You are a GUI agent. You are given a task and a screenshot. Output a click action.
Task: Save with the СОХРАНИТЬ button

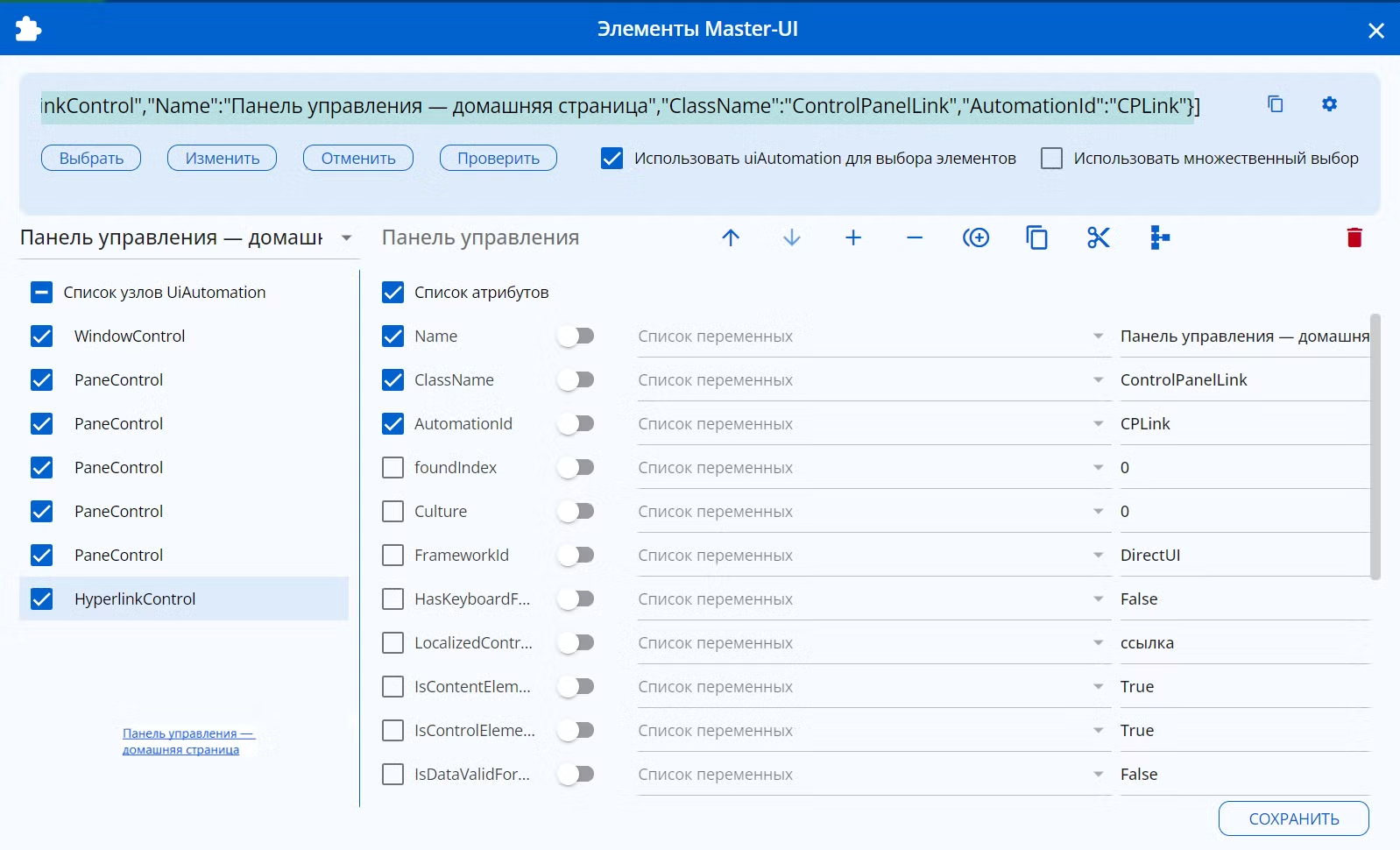click(x=1294, y=819)
